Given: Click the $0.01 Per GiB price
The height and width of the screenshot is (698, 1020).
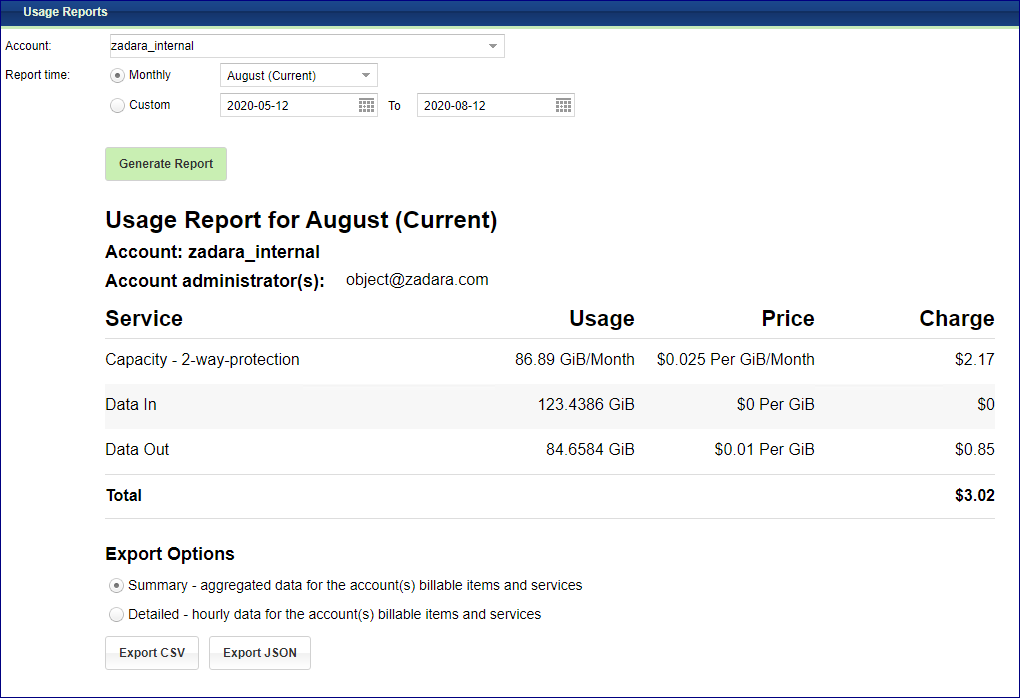Looking at the screenshot, I should 764,450.
